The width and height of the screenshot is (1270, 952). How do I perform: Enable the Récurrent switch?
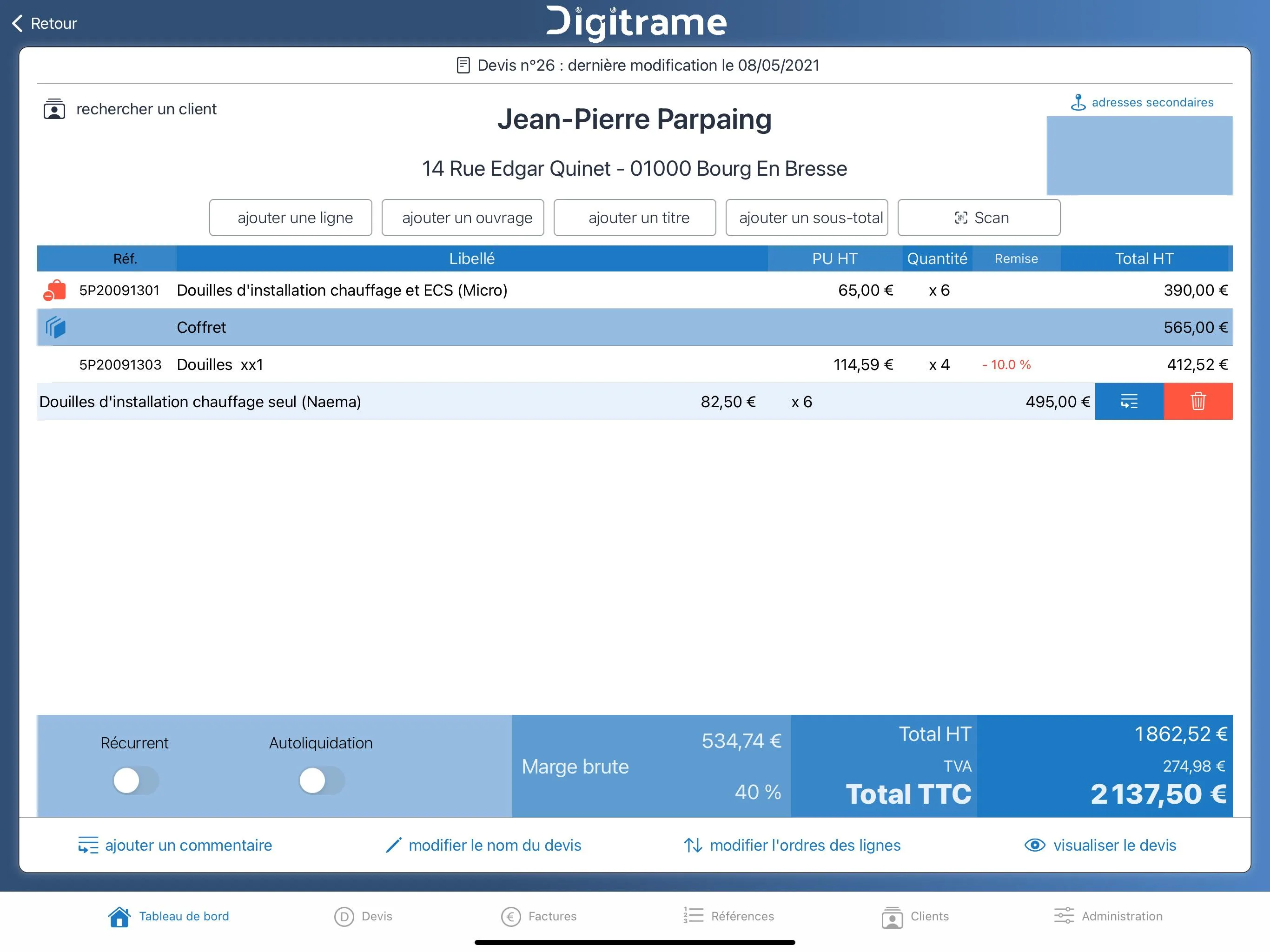(135, 780)
